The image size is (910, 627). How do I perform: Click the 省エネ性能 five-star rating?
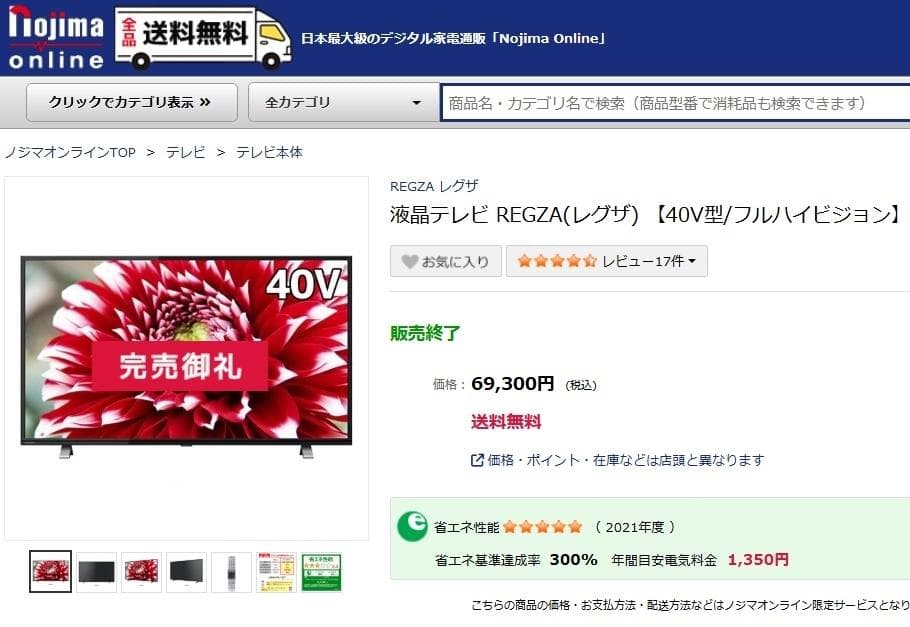coord(543,527)
